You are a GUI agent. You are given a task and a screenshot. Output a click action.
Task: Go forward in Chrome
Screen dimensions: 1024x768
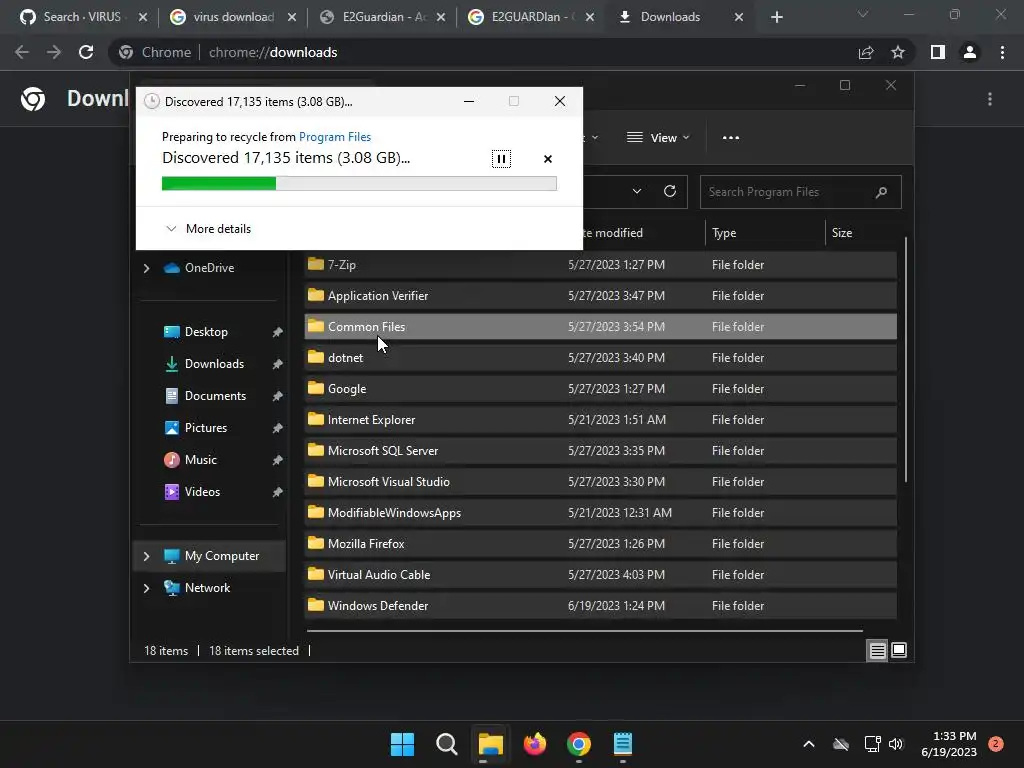54,52
